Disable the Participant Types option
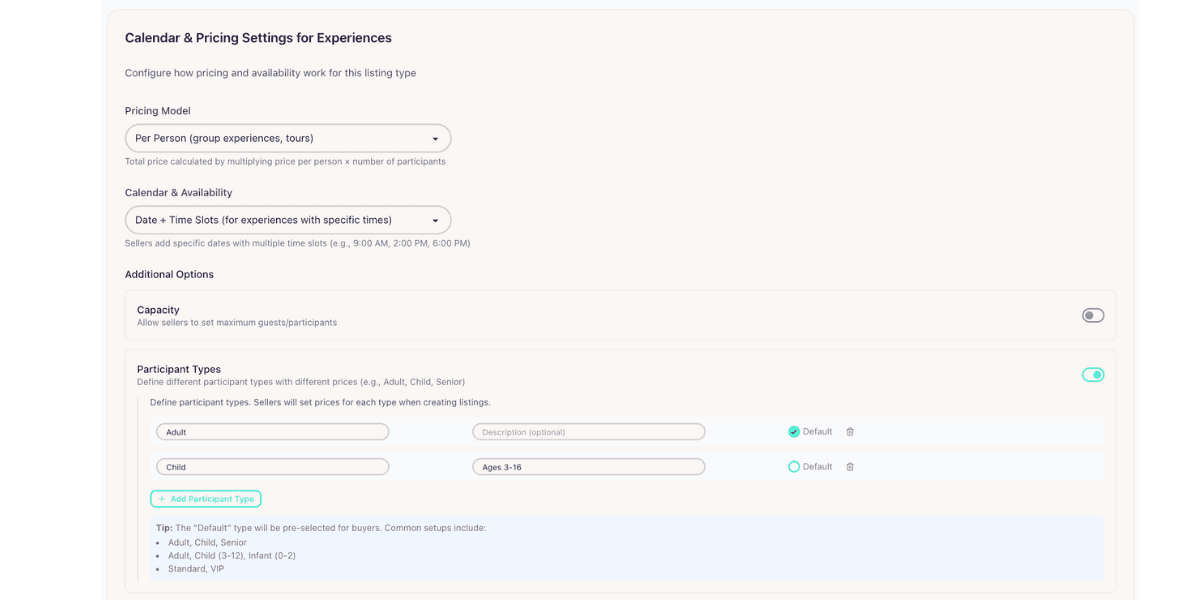The image size is (1200, 600). (1092, 373)
